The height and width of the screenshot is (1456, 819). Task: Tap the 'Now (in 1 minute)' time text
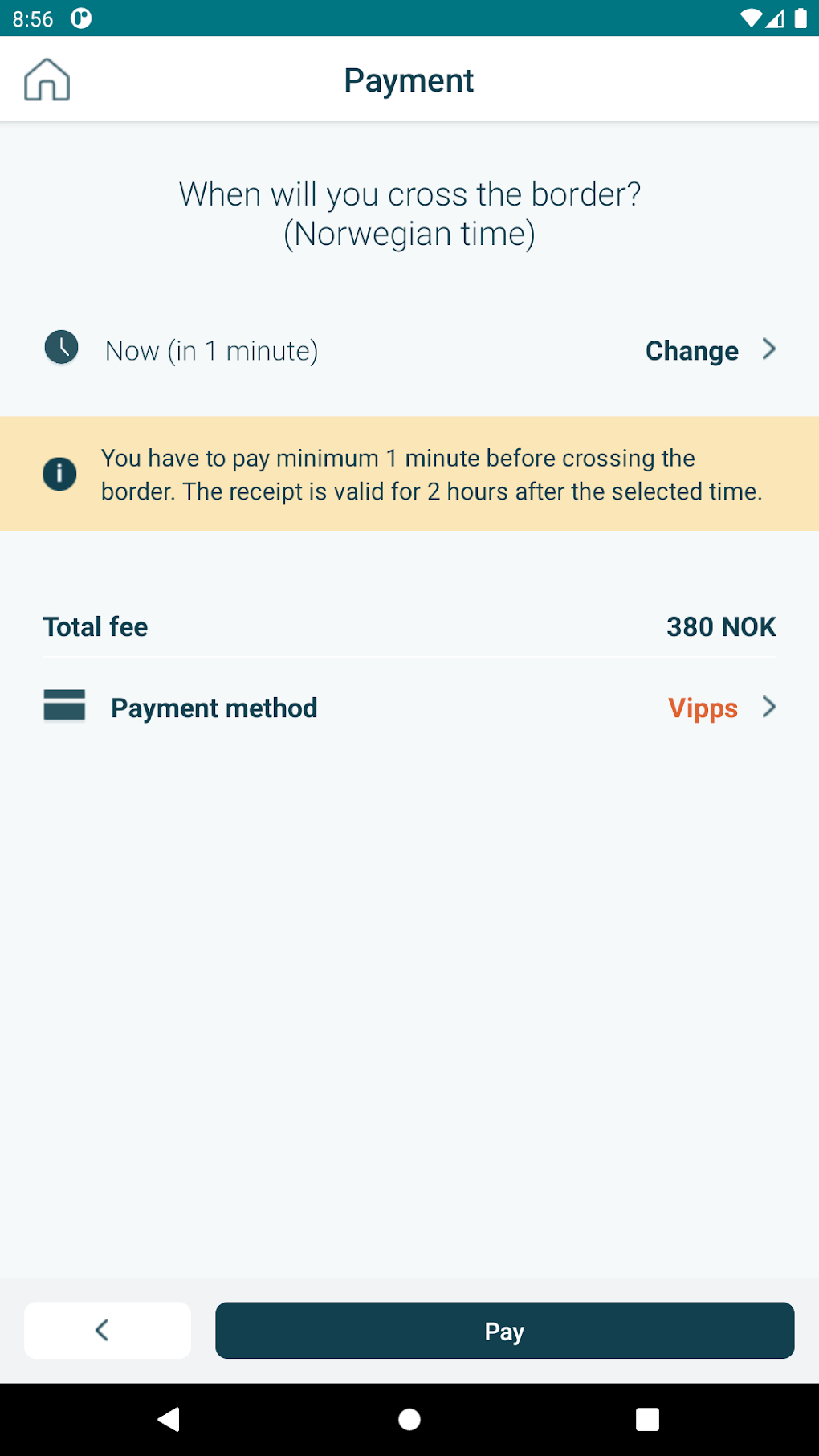click(x=212, y=351)
